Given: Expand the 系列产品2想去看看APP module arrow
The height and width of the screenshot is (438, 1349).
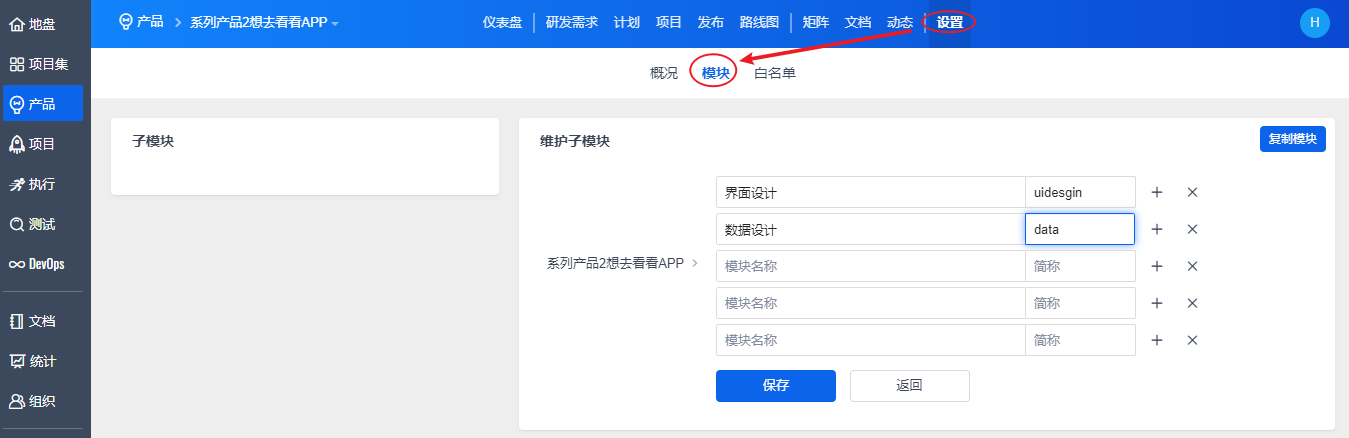Looking at the screenshot, I should 695,264.
